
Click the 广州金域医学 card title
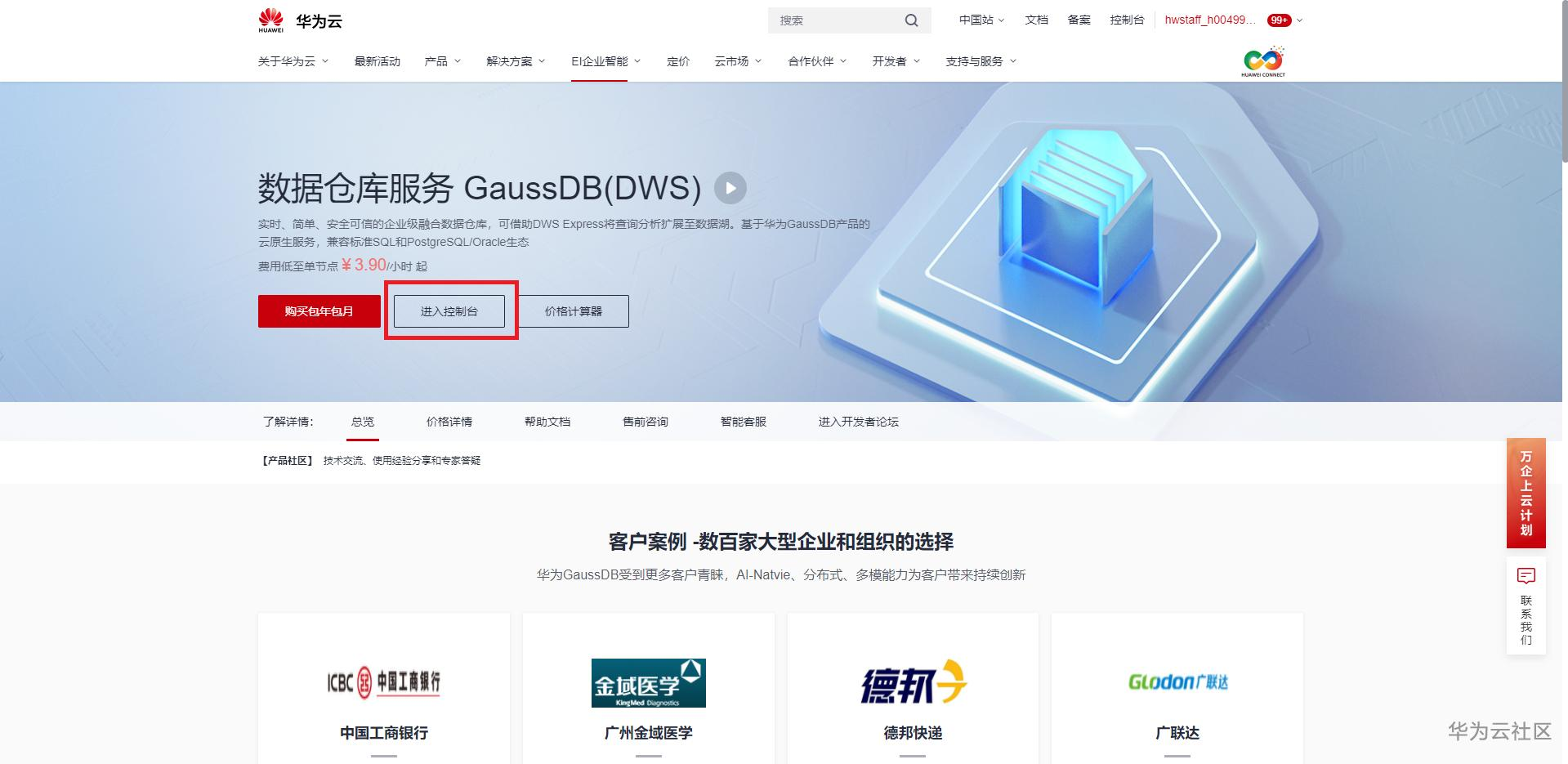click(x=649, y=733)
